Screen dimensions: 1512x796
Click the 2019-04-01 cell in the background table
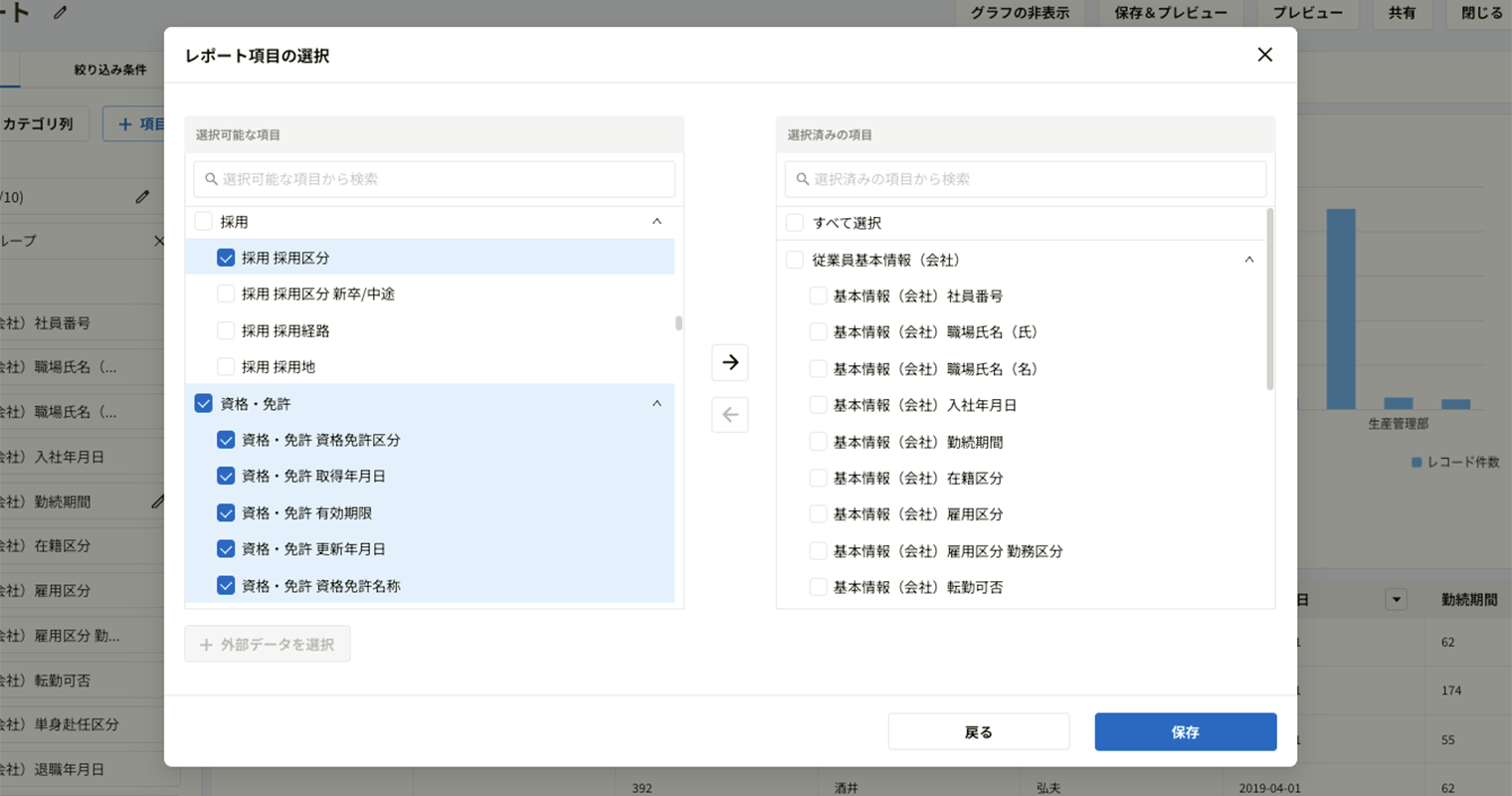[x=1269, y=788]
